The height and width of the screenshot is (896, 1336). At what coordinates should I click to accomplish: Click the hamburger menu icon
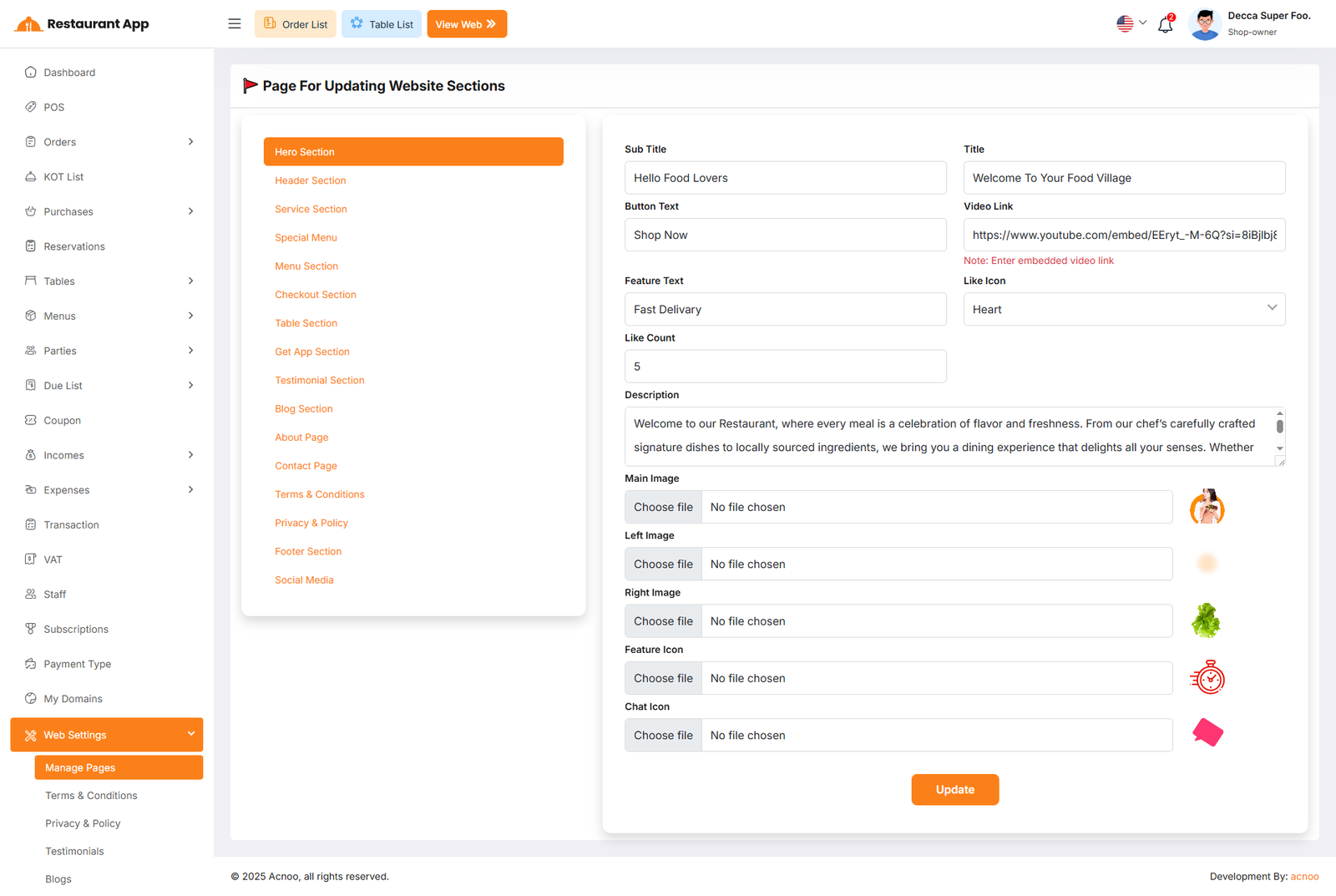[x=235, y=24]
